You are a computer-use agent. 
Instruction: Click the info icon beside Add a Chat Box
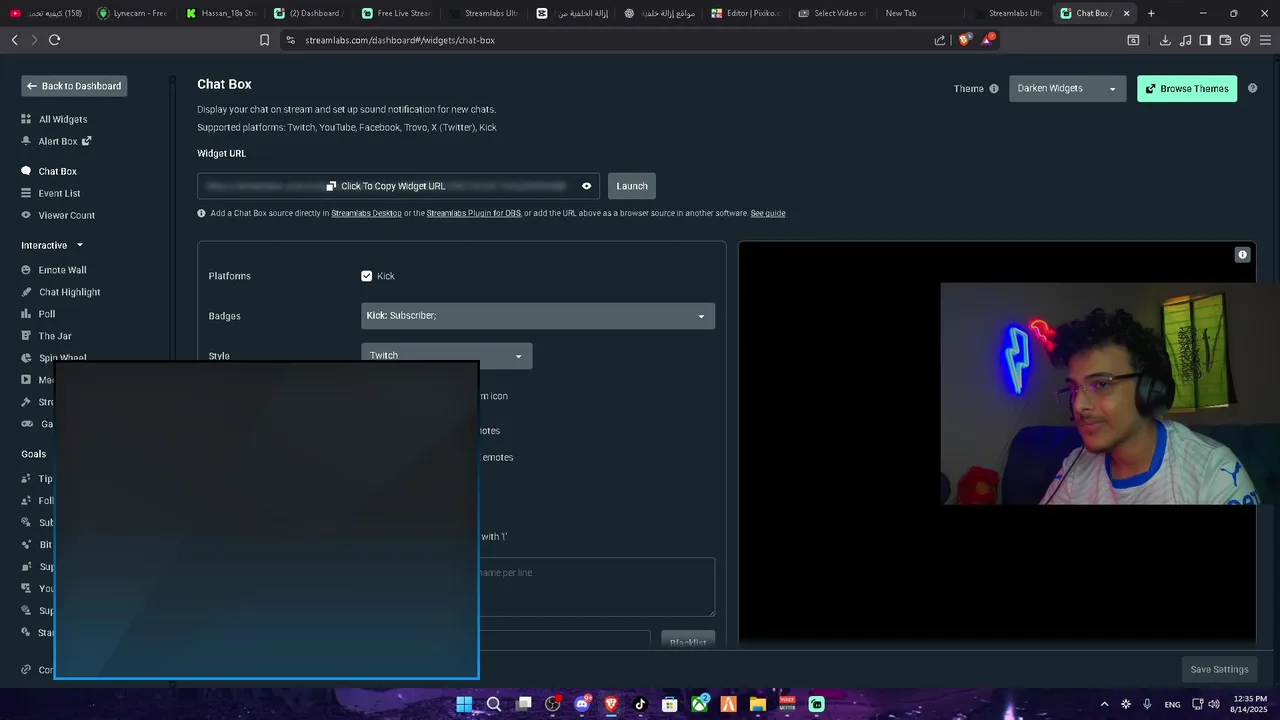pyautogui.click(x=202, y=213)
